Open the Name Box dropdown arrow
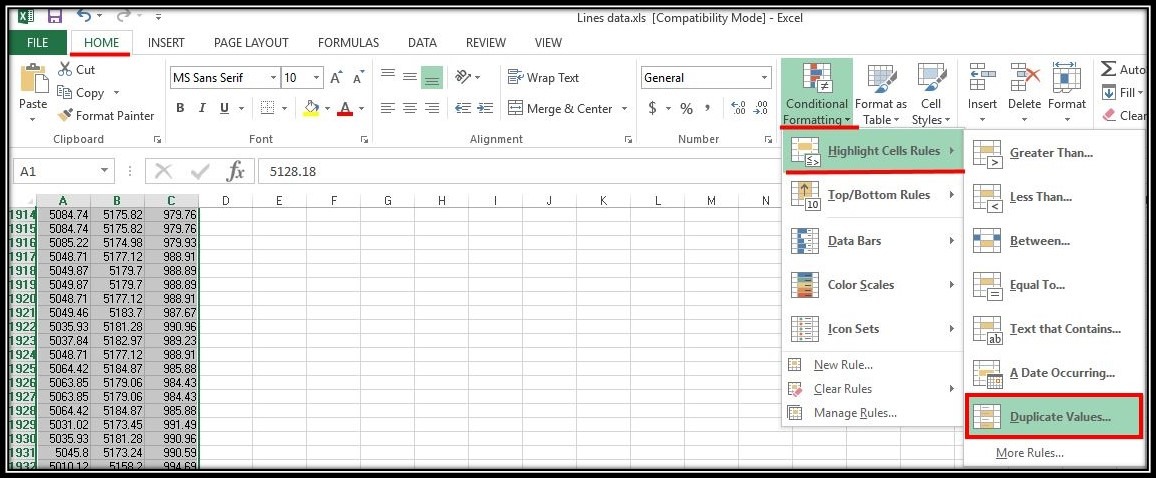 pyautogui.click(x=103, y=171)
